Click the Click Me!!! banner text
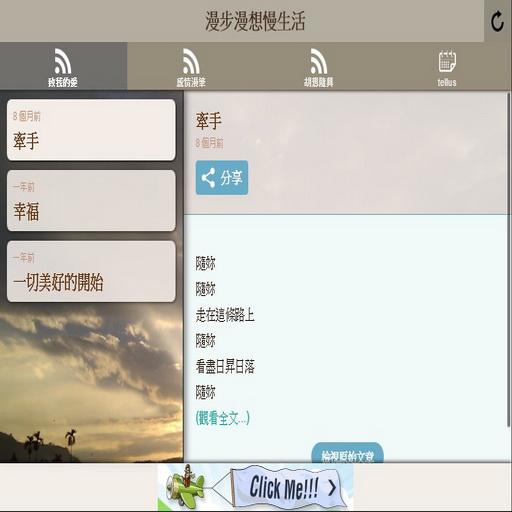 pyautogui.click(x=284, y=488)
